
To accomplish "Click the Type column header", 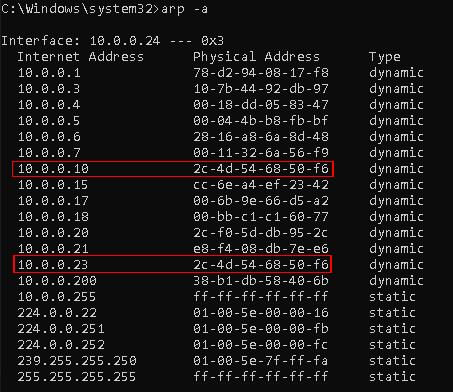I will tap(385, 57).
